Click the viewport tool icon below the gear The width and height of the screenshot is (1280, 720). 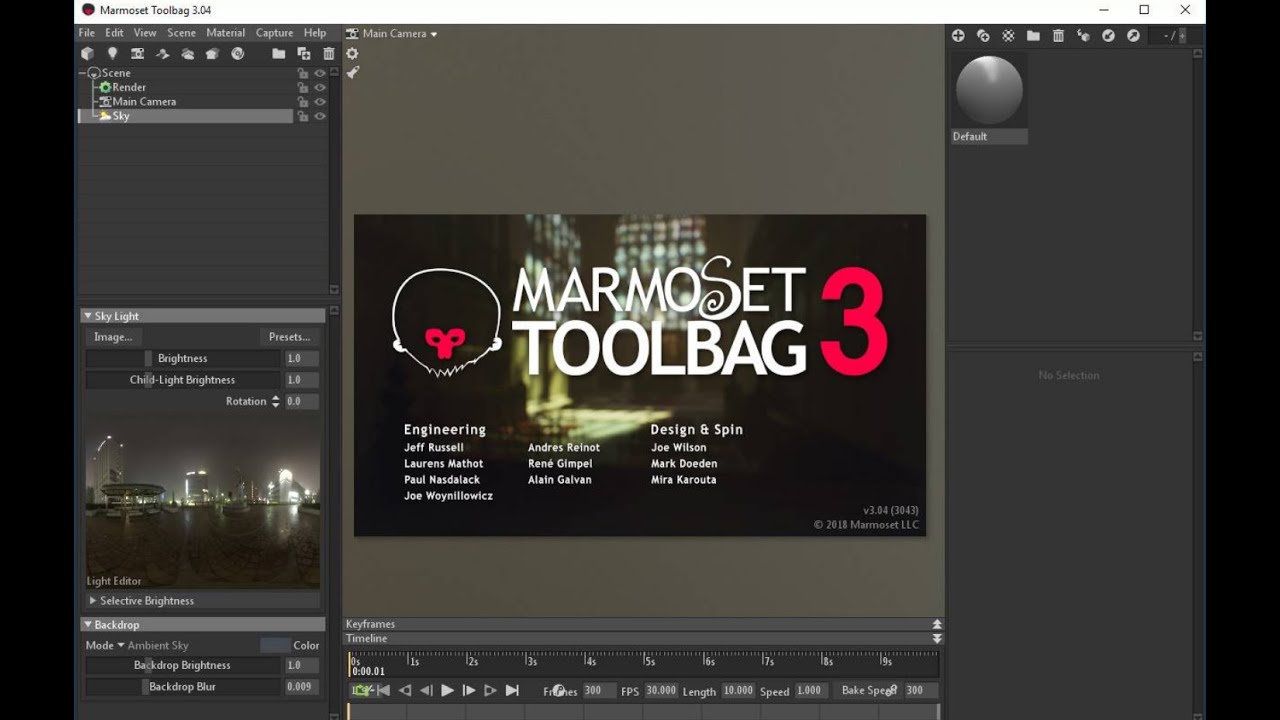pyautogui.click(x=352, y=72)
